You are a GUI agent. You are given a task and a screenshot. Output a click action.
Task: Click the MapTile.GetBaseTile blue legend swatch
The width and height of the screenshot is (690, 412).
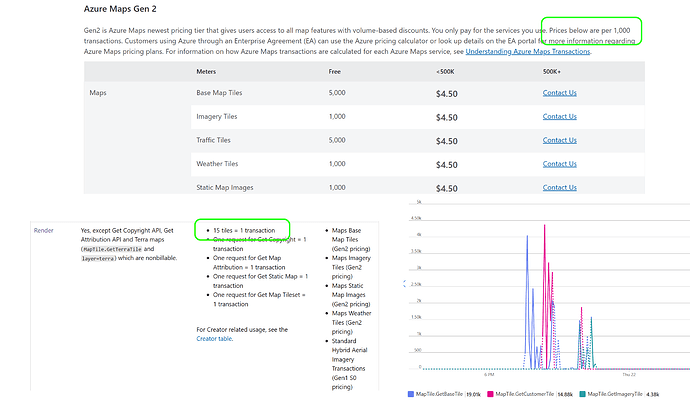[411, 394]
